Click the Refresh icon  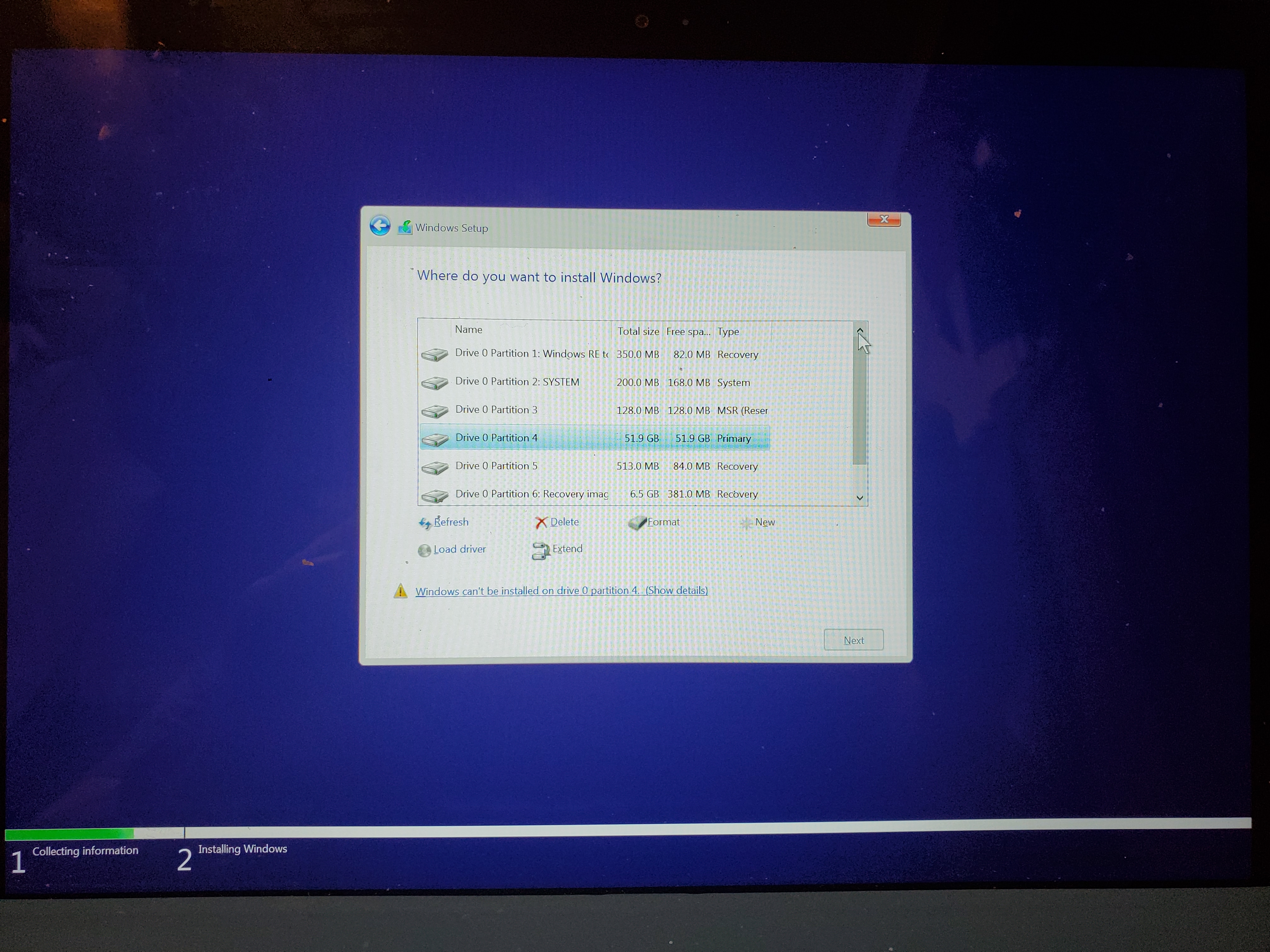[x=425, y=523]
